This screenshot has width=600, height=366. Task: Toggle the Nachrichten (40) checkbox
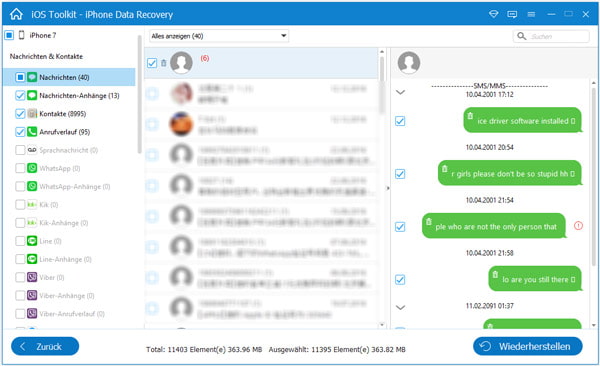[x=20, y=77]
